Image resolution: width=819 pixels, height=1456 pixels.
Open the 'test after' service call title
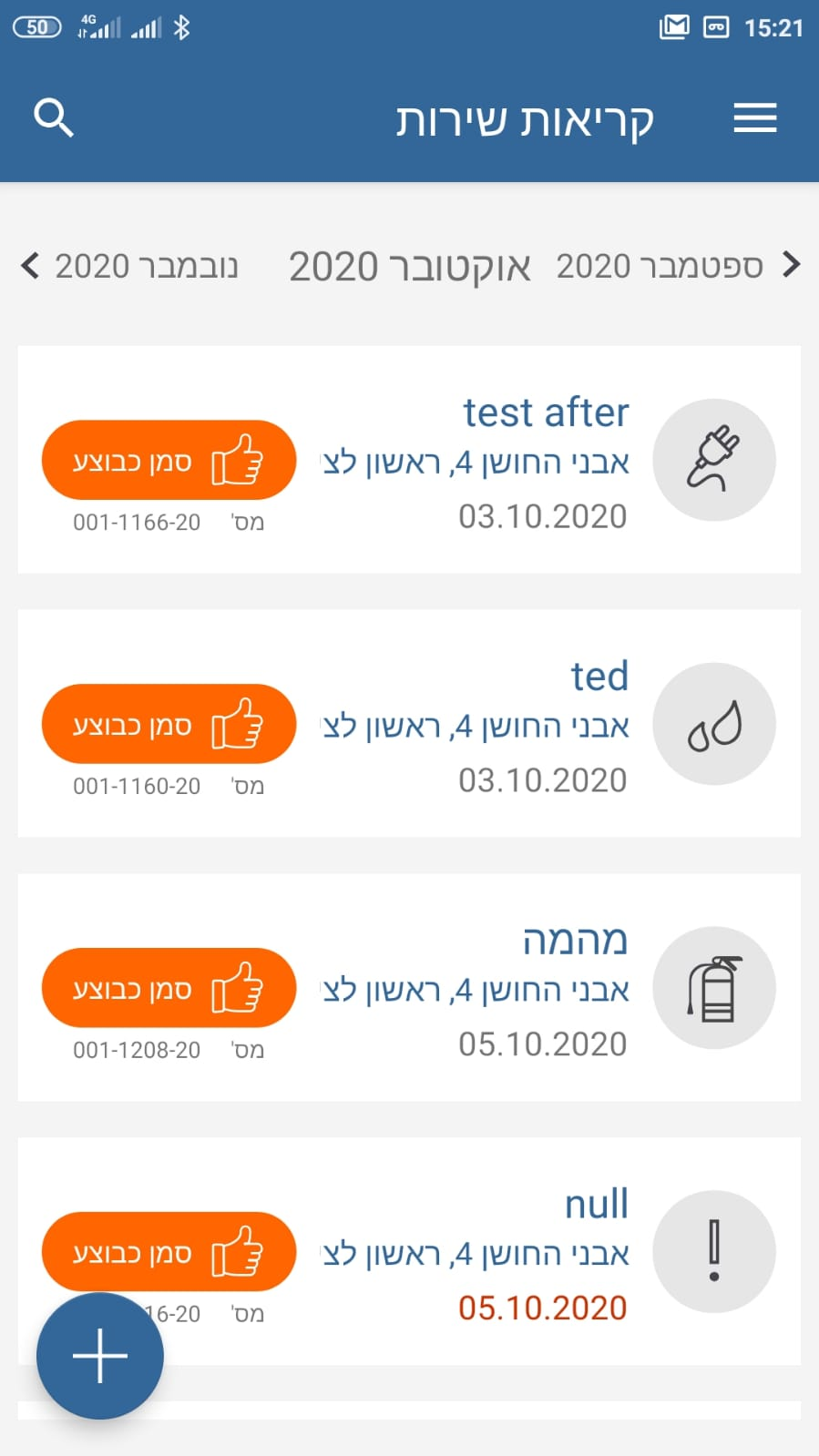pyautogui.click(x=545, y=412)
